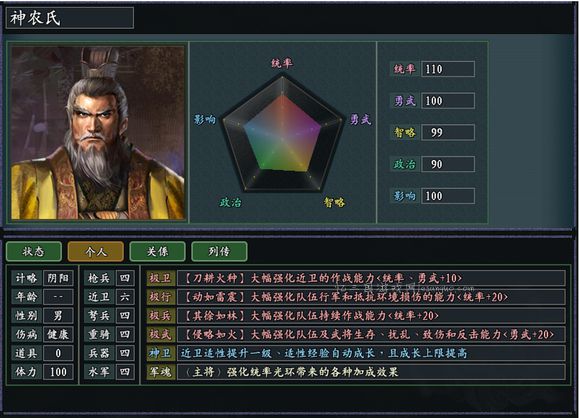Click the pentagon ability radar chart
The height and width of the screenshot is (418, 579).
point(282,134)
